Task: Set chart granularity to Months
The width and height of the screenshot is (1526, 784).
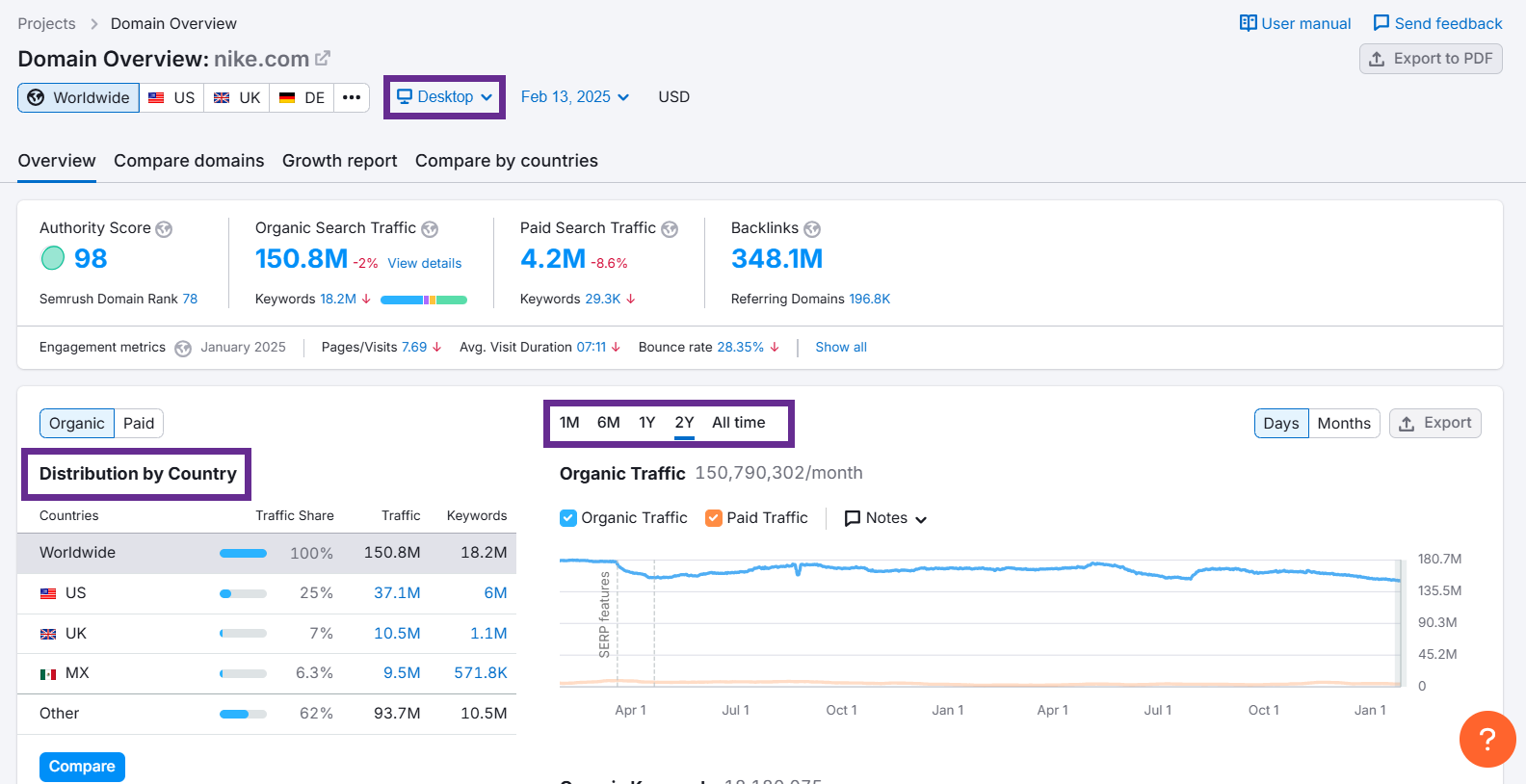Action: 1344,424
